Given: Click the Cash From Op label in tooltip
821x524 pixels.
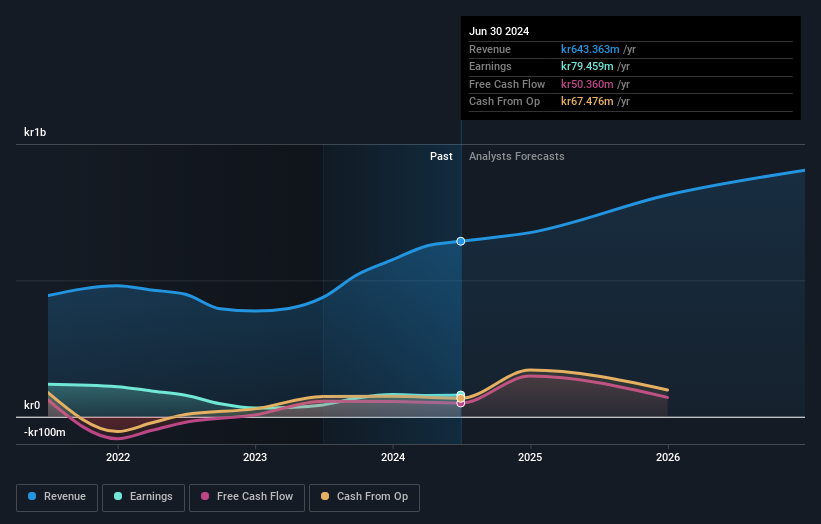Looking at the screenshot, I should click(504, 102).
